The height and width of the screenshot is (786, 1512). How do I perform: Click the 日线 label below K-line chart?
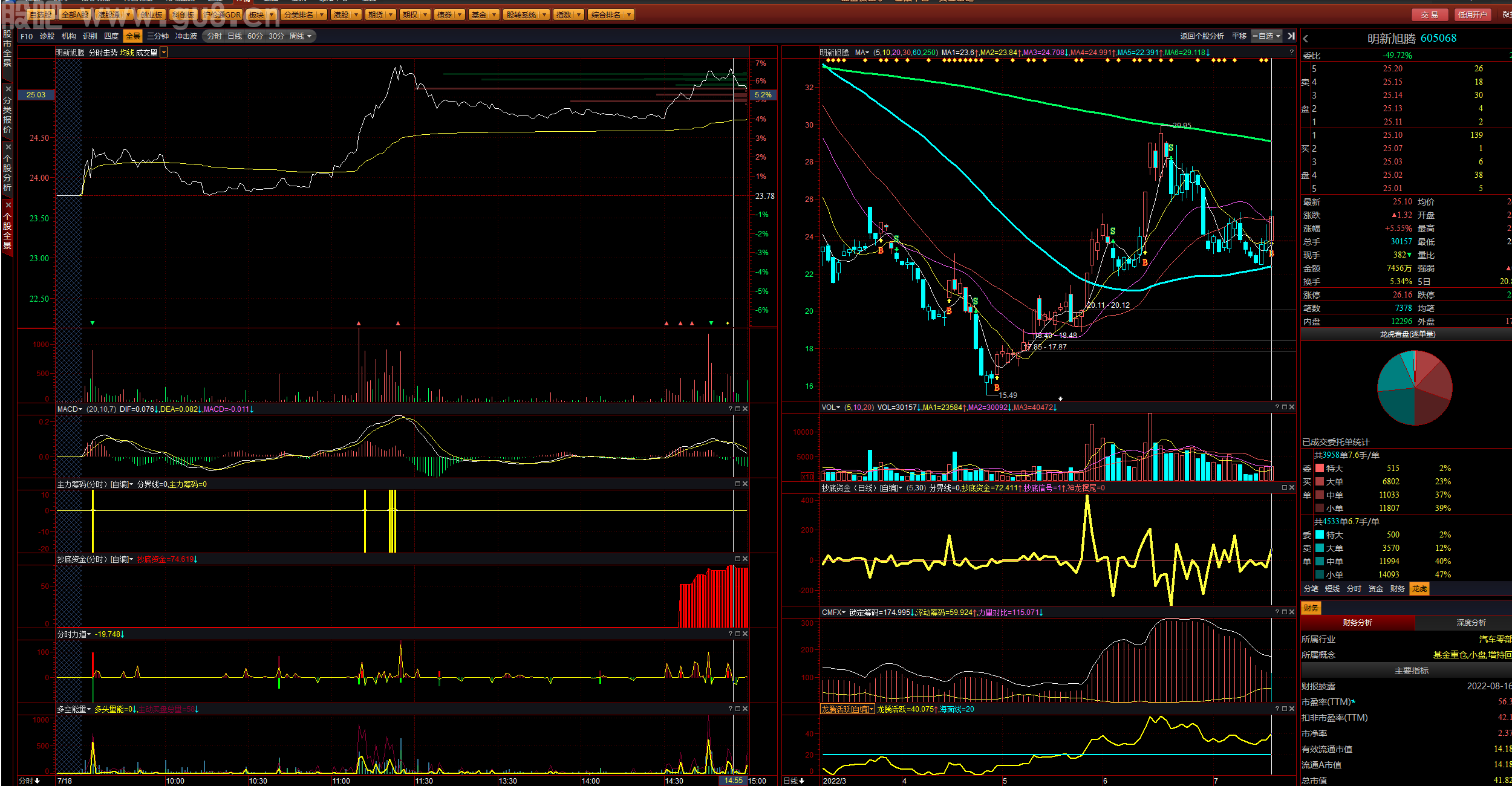794,781
